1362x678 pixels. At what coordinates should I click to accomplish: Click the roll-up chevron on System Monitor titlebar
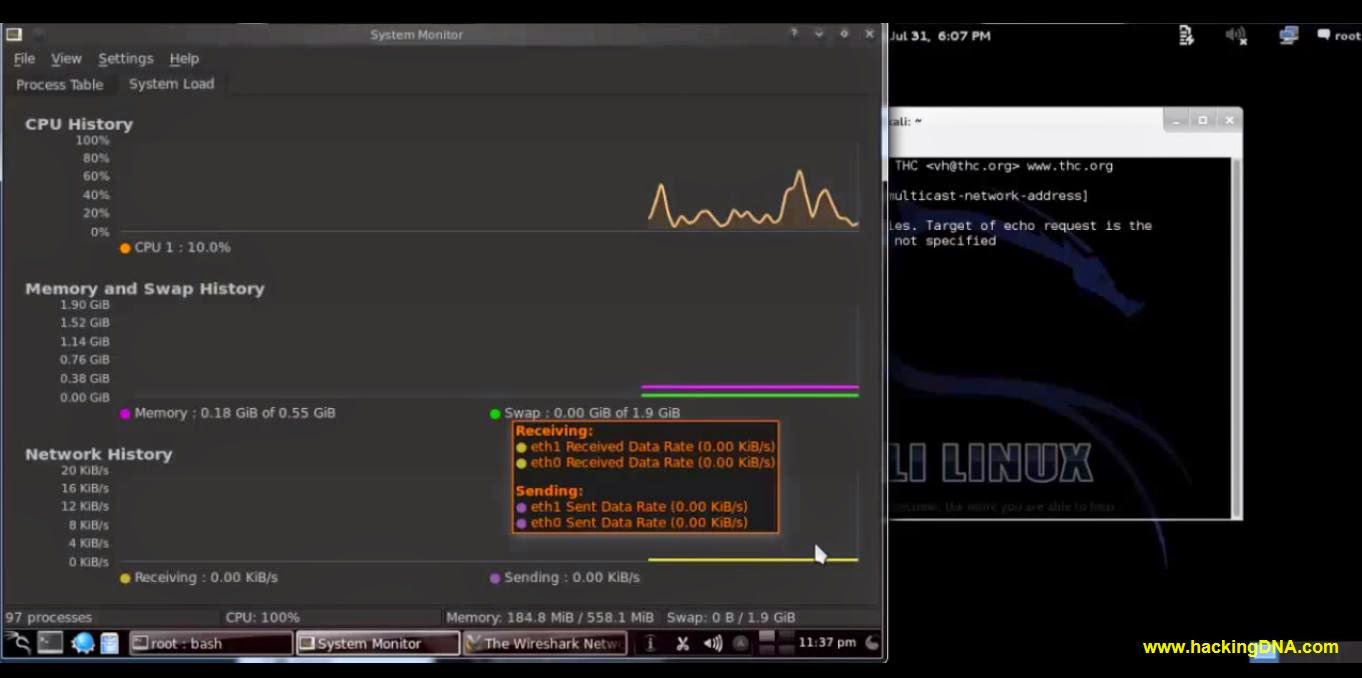[x=818, y=33]
